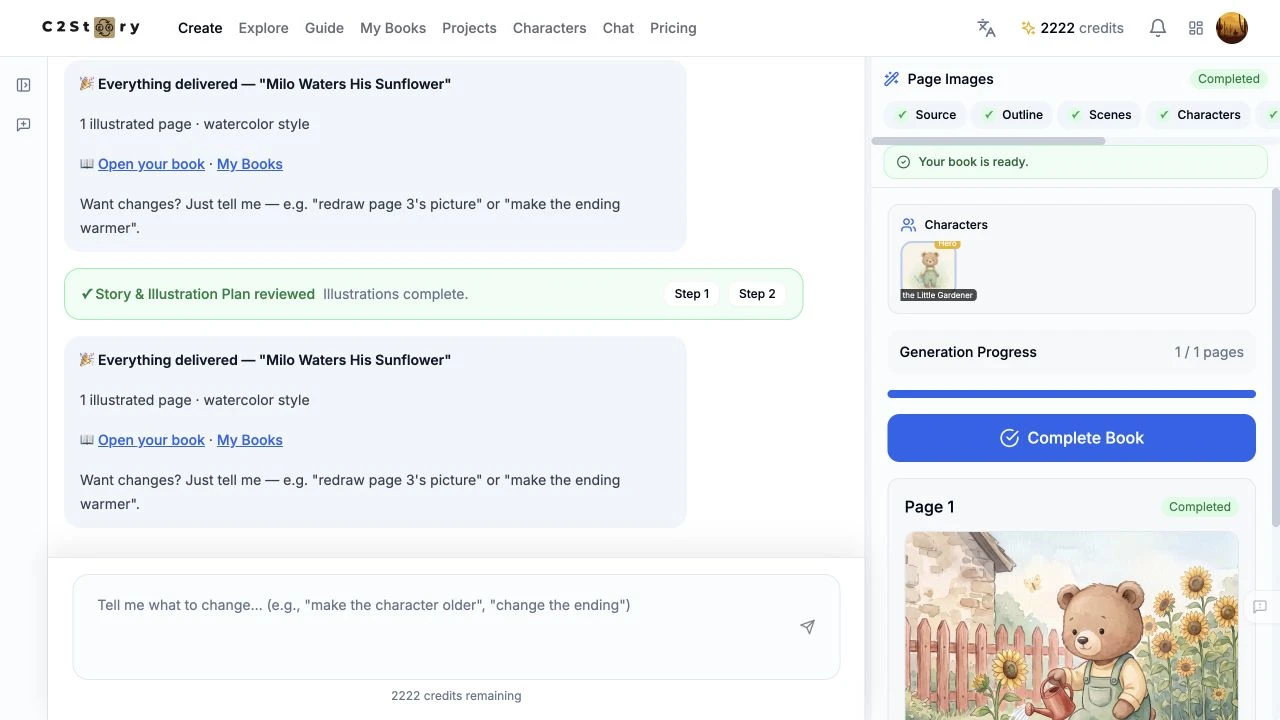This screenshot has width=1280, height=720.
Task: Click the 2222 credits sparkle indicator
Action: coord(1072,28)
